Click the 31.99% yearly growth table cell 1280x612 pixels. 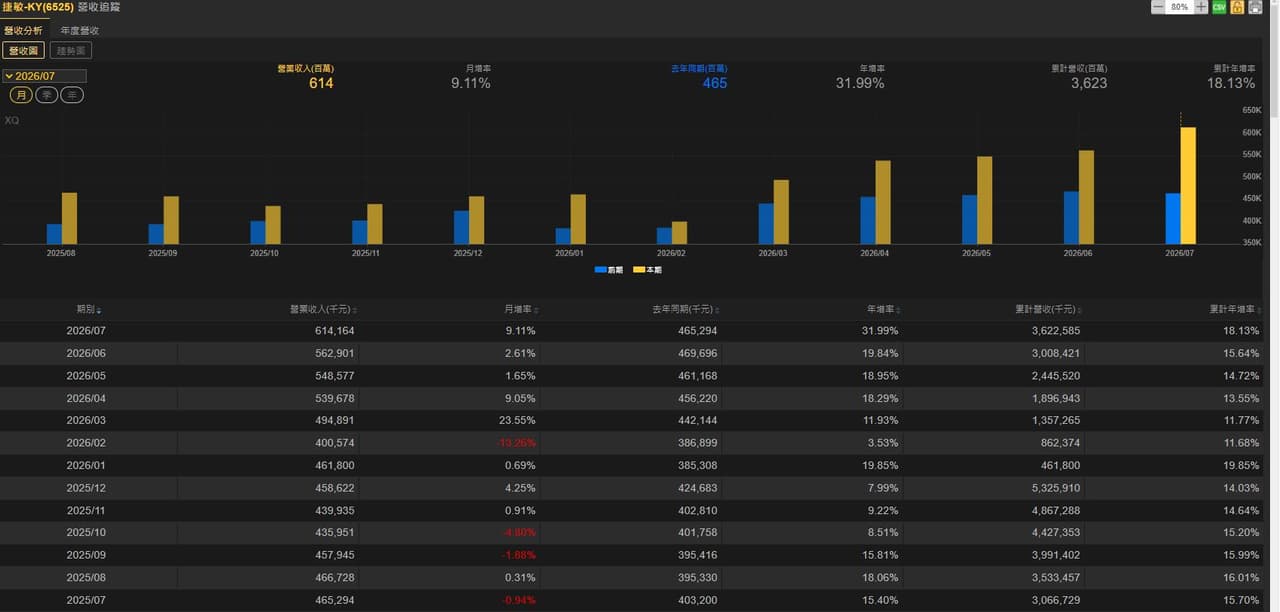coord(881,330)
